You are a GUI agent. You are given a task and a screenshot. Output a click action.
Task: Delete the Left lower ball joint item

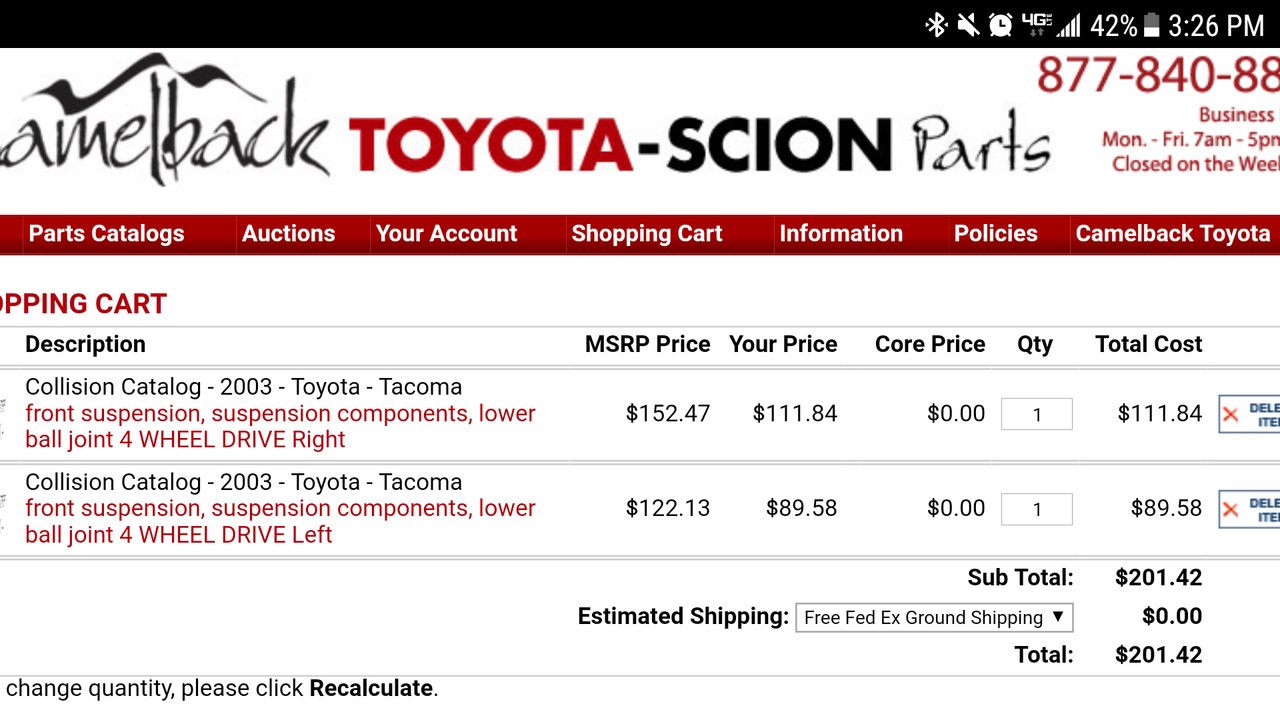click(1249, 509)
